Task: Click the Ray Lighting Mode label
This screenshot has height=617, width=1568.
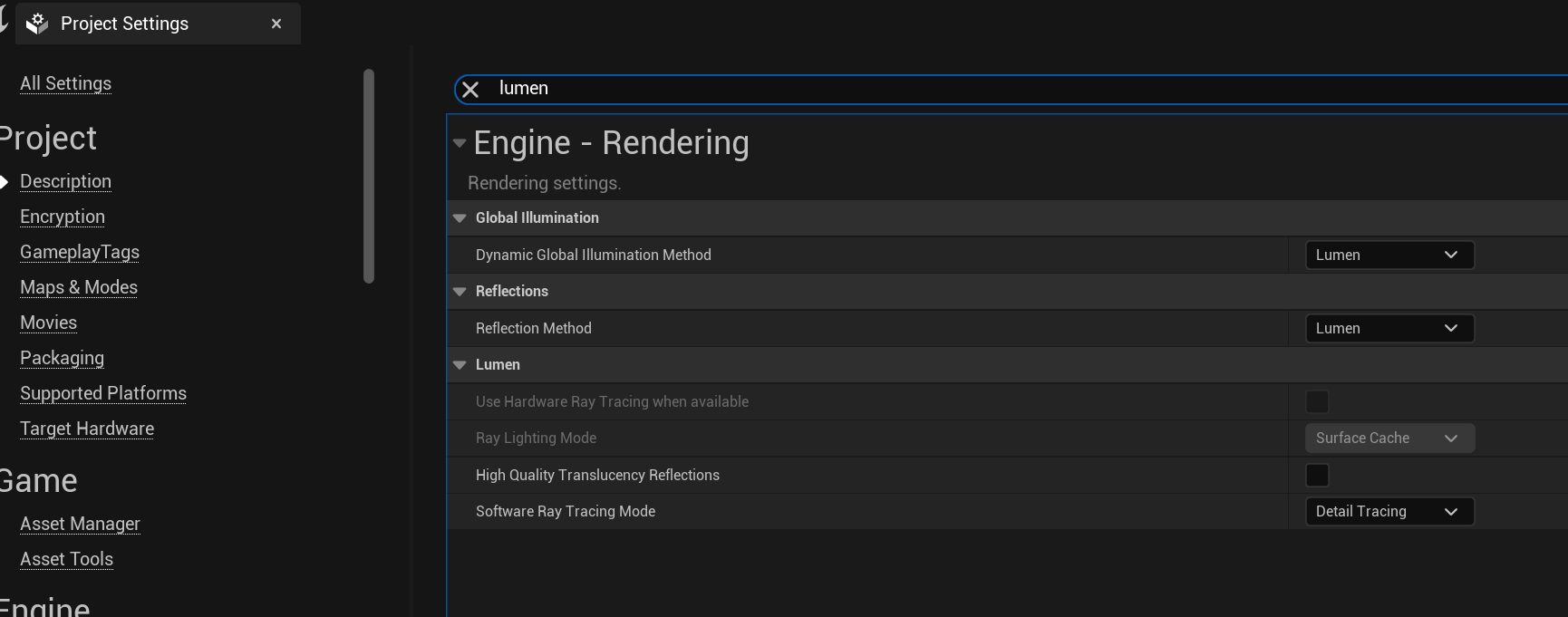Action: point(536,439)
